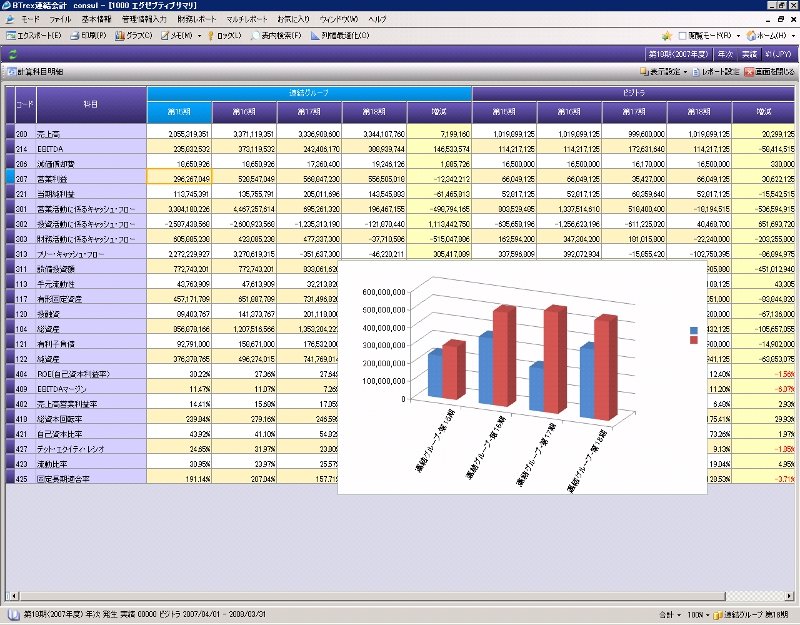The image size is (800, 625).
Task: Click the ビジトラ group column header
Action: tap(633, 93)
